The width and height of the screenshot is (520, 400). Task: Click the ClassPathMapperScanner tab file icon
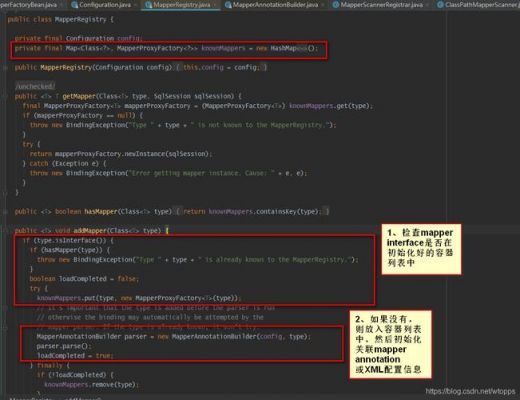(x=440, y=5)
